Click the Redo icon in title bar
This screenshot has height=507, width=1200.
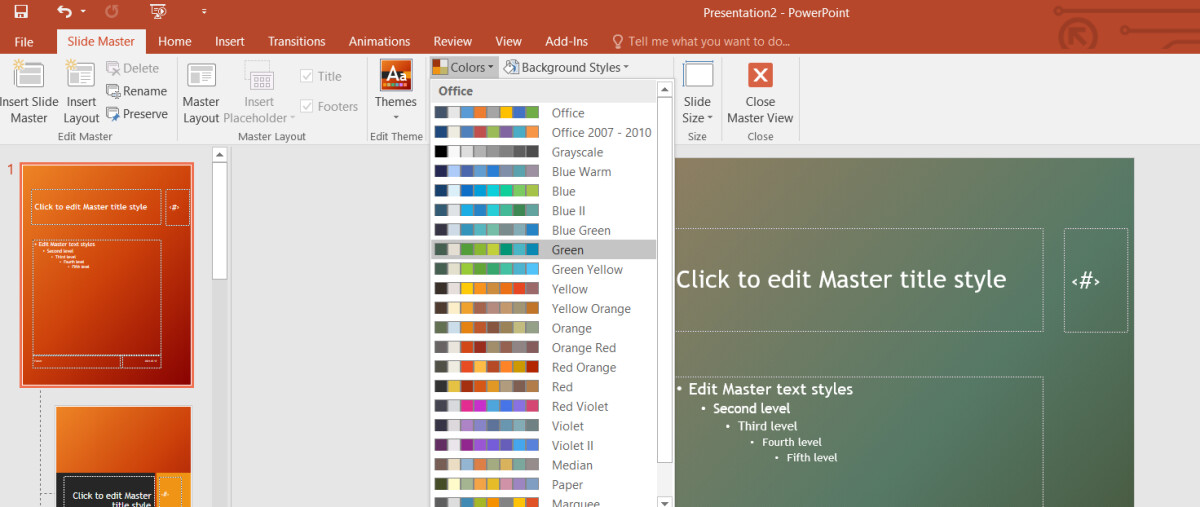(111, 12)
